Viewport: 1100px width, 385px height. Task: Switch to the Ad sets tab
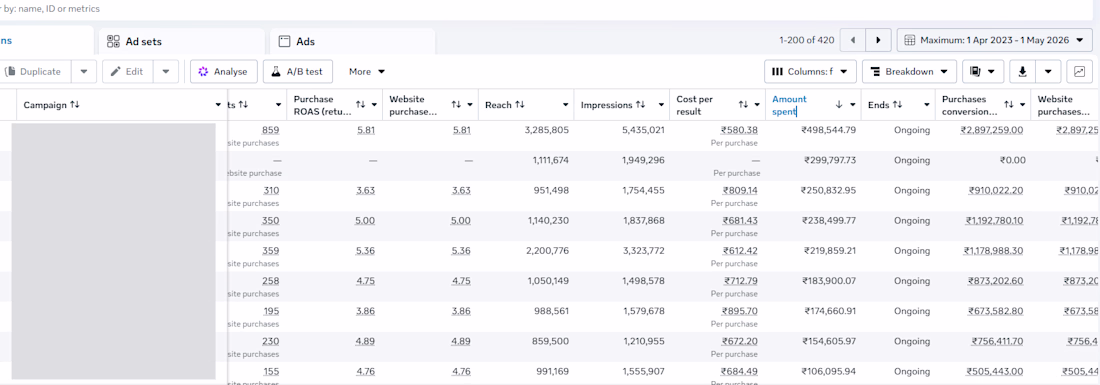pos(182,41)
